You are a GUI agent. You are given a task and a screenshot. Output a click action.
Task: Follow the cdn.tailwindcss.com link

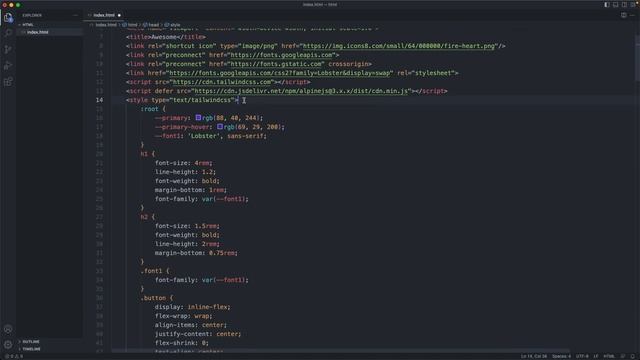222,82
